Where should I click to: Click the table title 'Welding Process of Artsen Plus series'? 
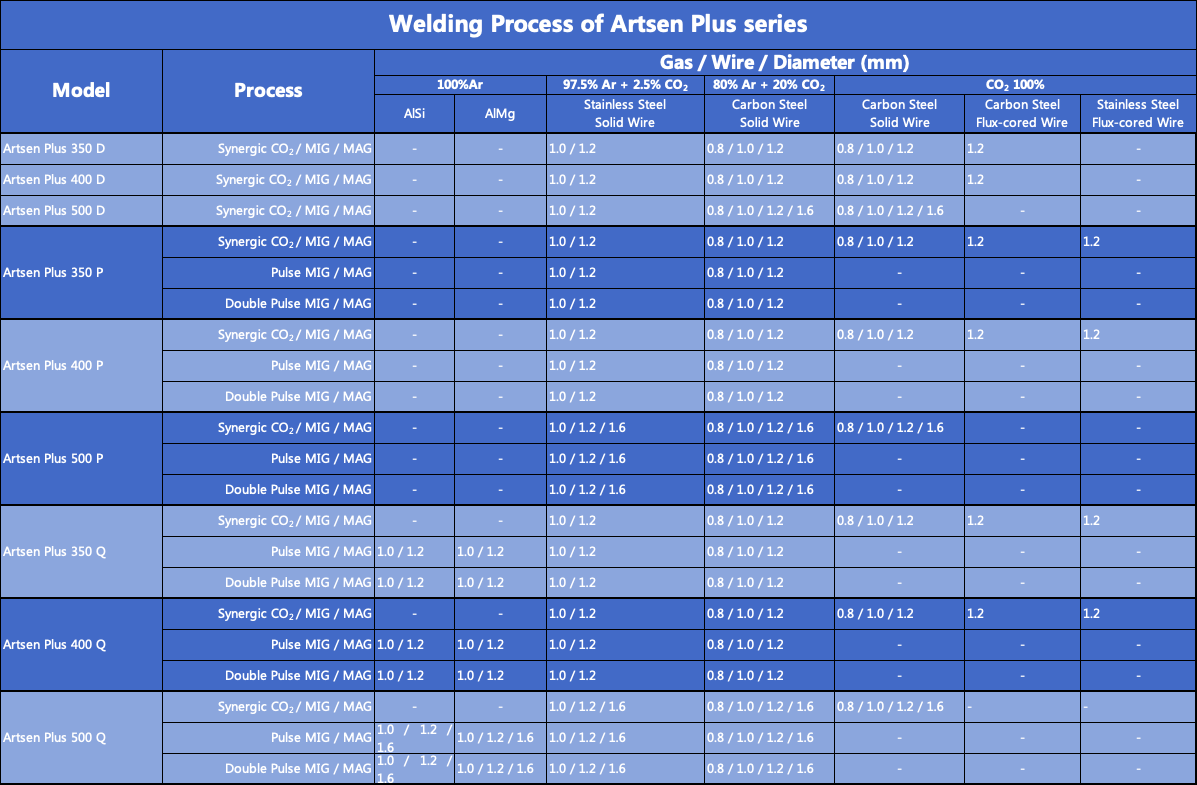click(598, 24)
